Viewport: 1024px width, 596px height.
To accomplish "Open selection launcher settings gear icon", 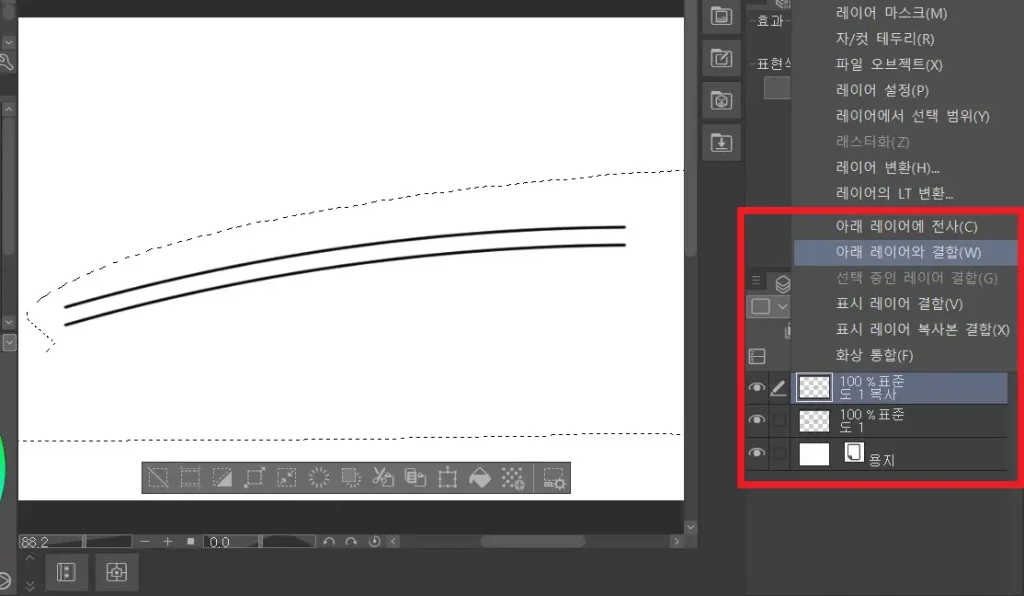I will (x=554, y=478).
